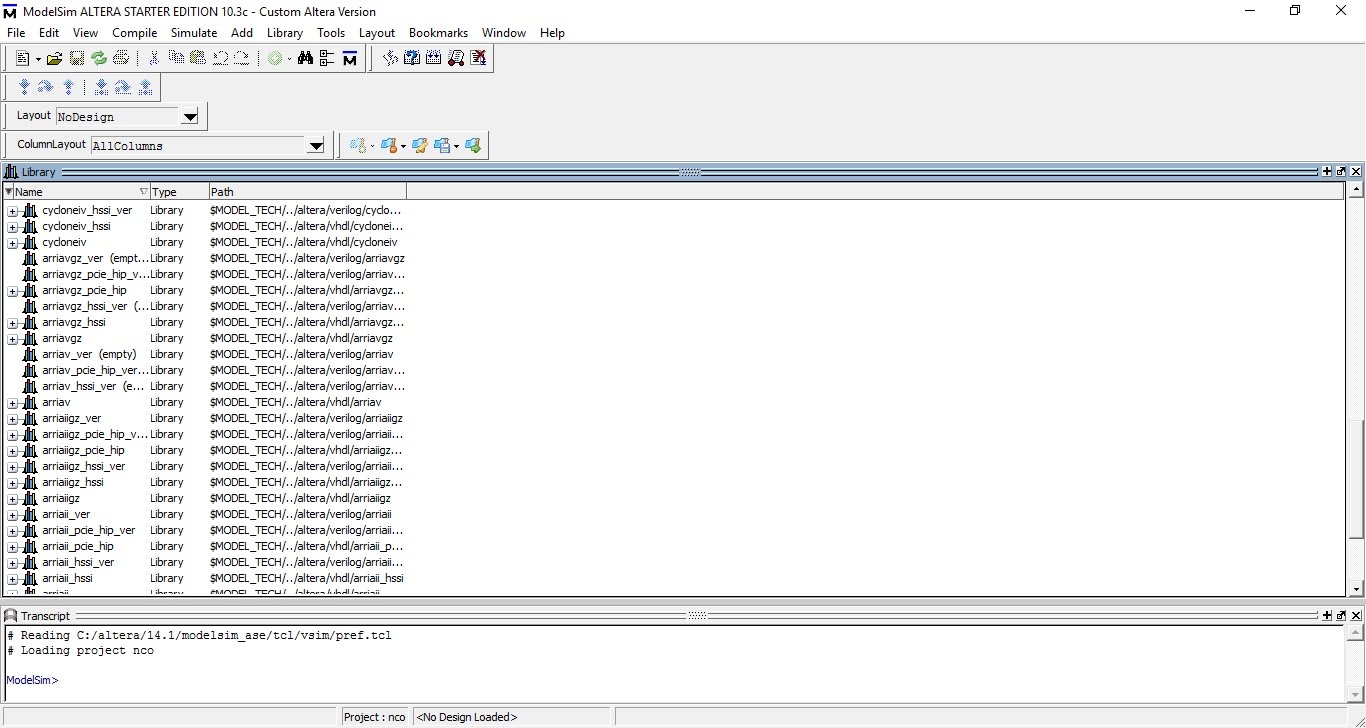This screenshot has width=1366, height=728.
Task: Undock the Transcript panel
Action: (1342, 616)
